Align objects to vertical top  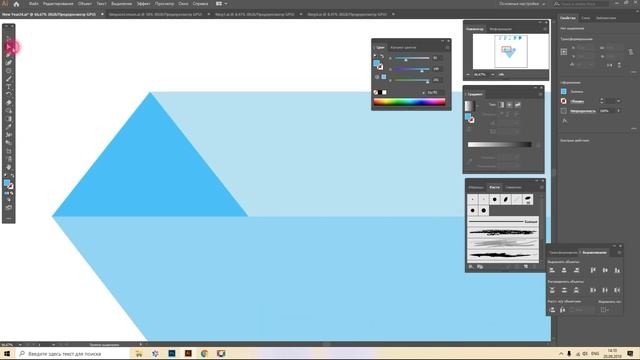tap(593, 270)
